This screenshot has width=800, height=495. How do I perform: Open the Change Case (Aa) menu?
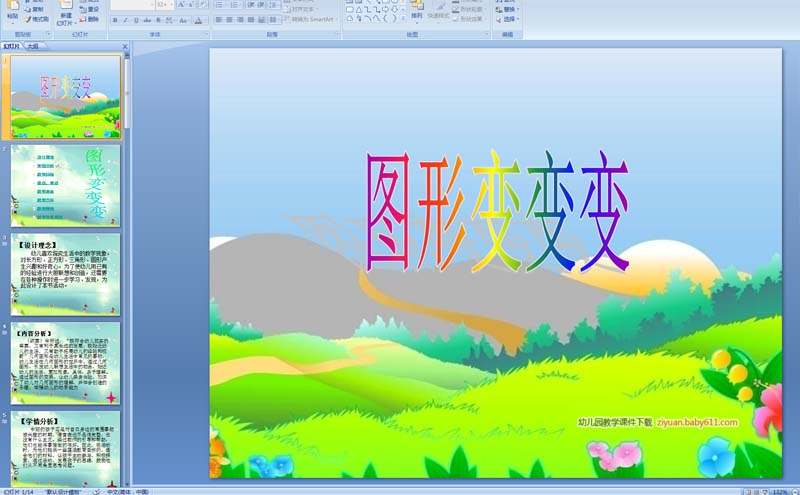point(183,20)
